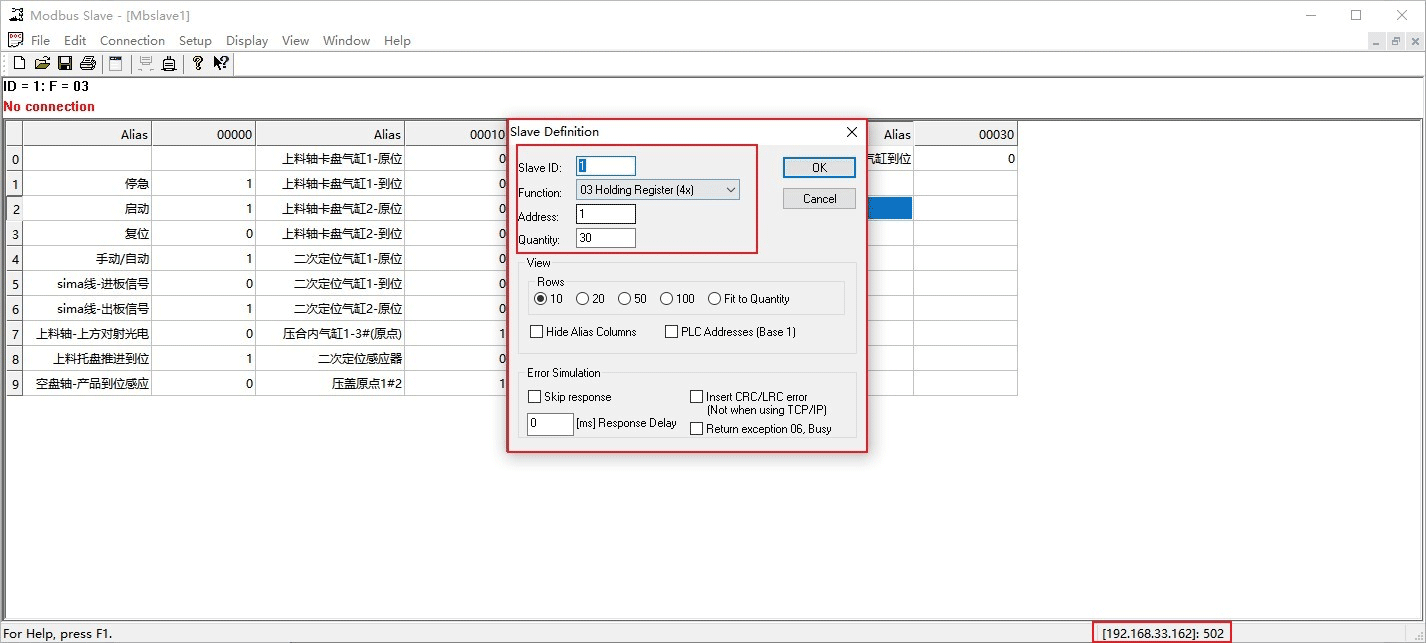Click the Quantity input field
Viewport: 1426px width, 643px height.
606,238
